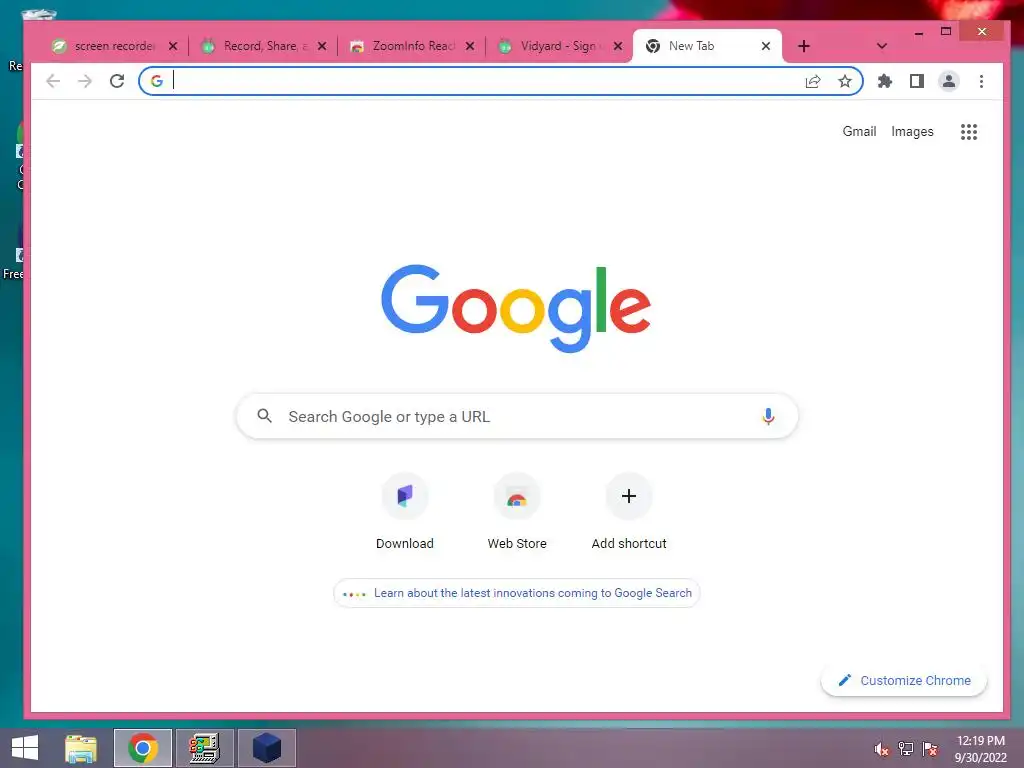Open the Web Store shortcut tile
Image resolution: width=1024 pixels, height=768 pixels.
pos(517,513)
